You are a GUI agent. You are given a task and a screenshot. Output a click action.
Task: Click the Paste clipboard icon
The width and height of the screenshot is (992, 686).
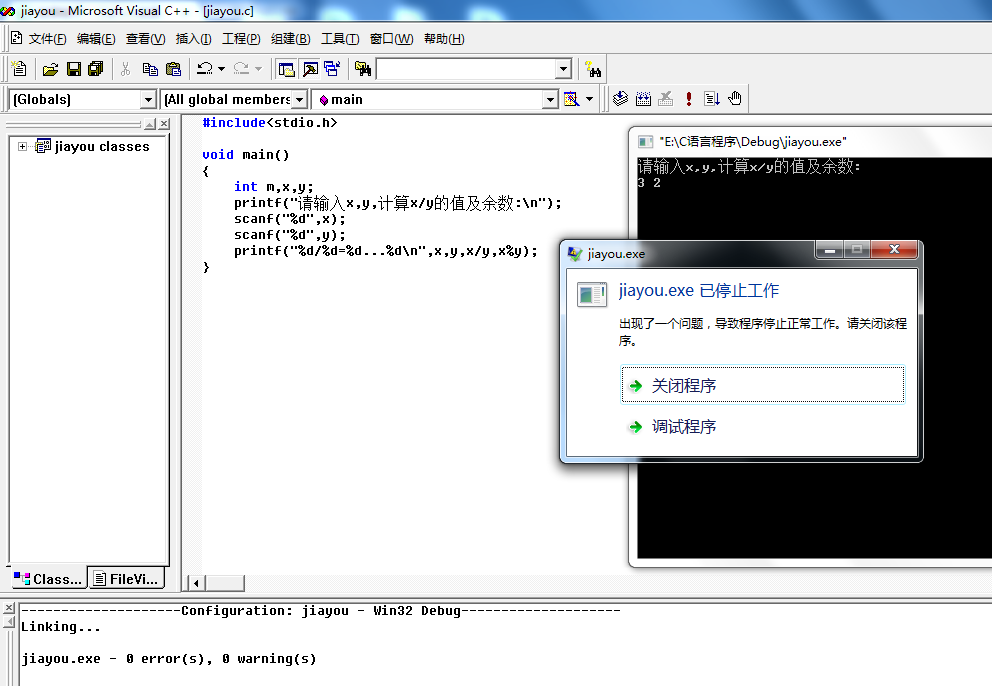pyautogui.click(x=173, y=68)
